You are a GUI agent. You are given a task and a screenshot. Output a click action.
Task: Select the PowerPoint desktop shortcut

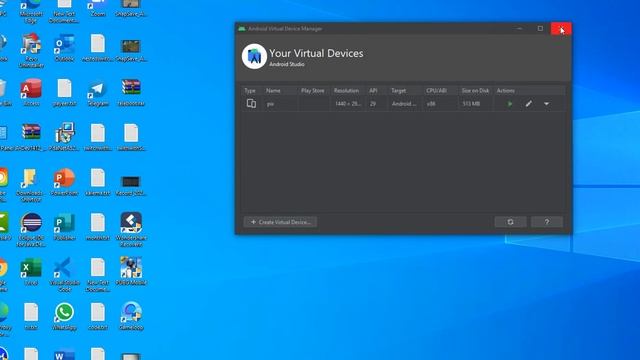click(64, 182)
